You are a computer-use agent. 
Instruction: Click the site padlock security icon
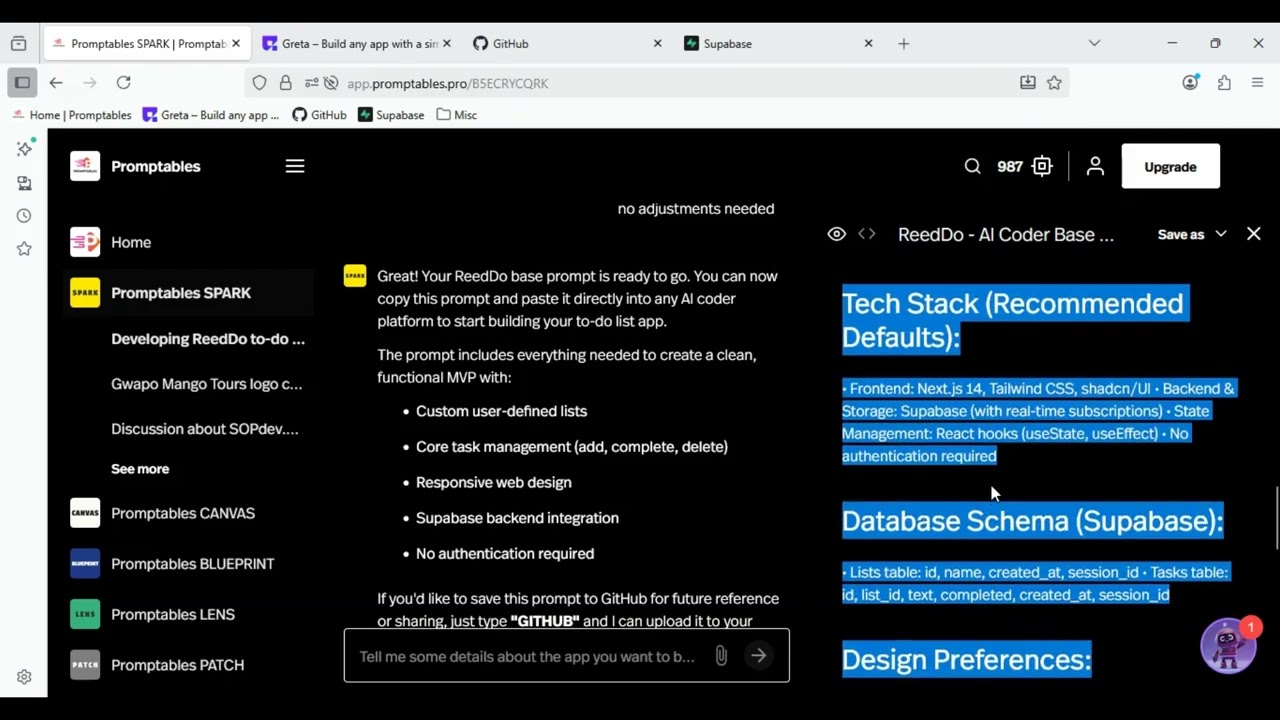[286, 83]
